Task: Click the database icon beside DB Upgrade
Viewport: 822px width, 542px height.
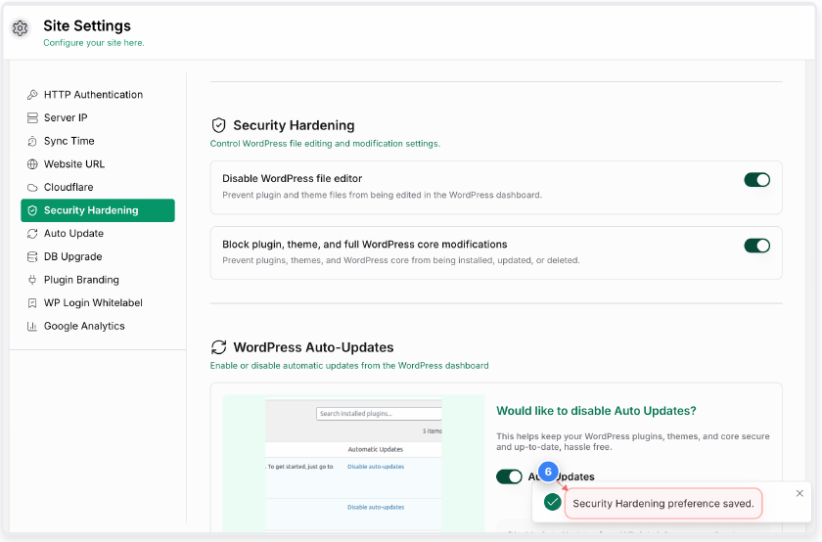Action: 32,257
